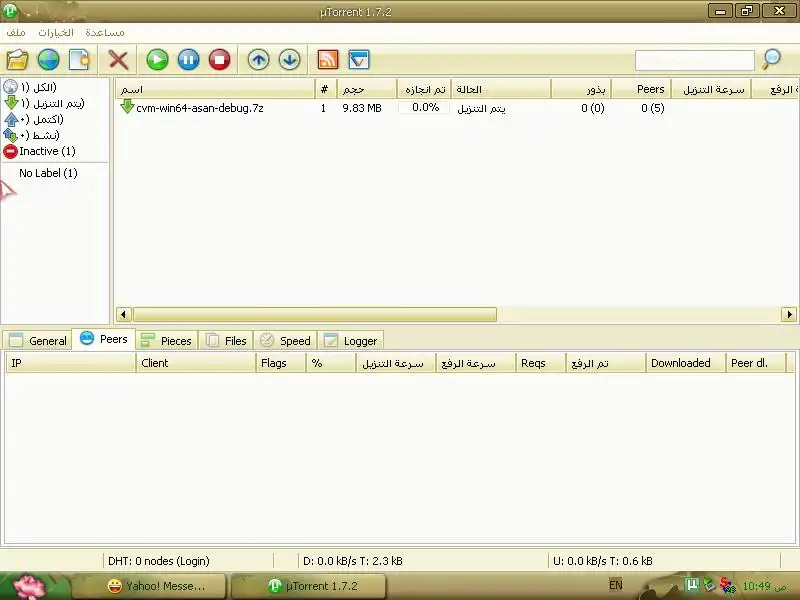Click the EN language indicator
The height and width of the screenshot is (600, 800).
point(615,585)
